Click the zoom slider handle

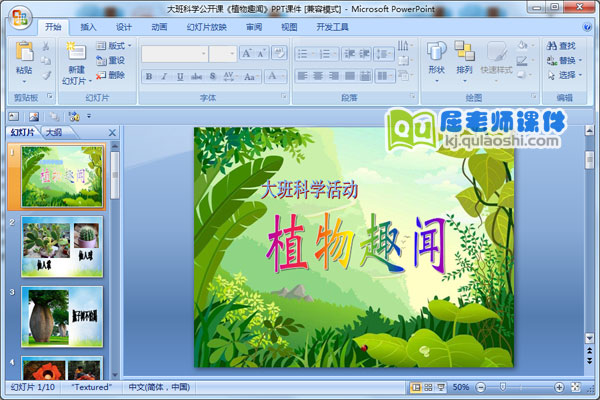(503, 387)
